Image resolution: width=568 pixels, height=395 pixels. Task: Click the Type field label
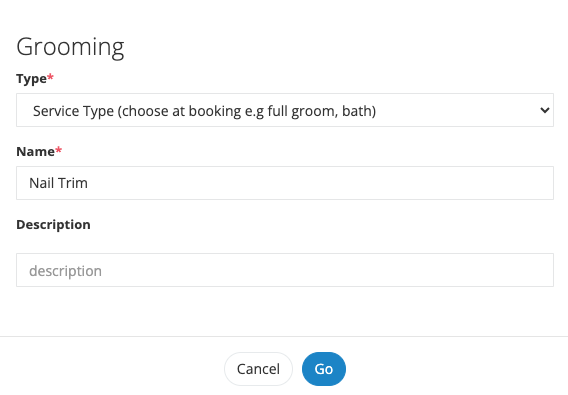click(32, 79)
